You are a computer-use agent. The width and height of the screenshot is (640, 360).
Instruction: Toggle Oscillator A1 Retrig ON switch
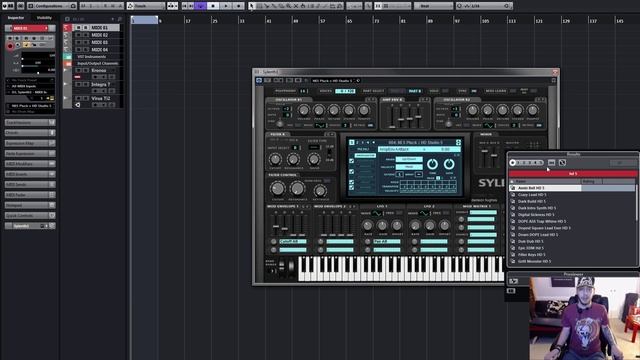click(370, 125)
